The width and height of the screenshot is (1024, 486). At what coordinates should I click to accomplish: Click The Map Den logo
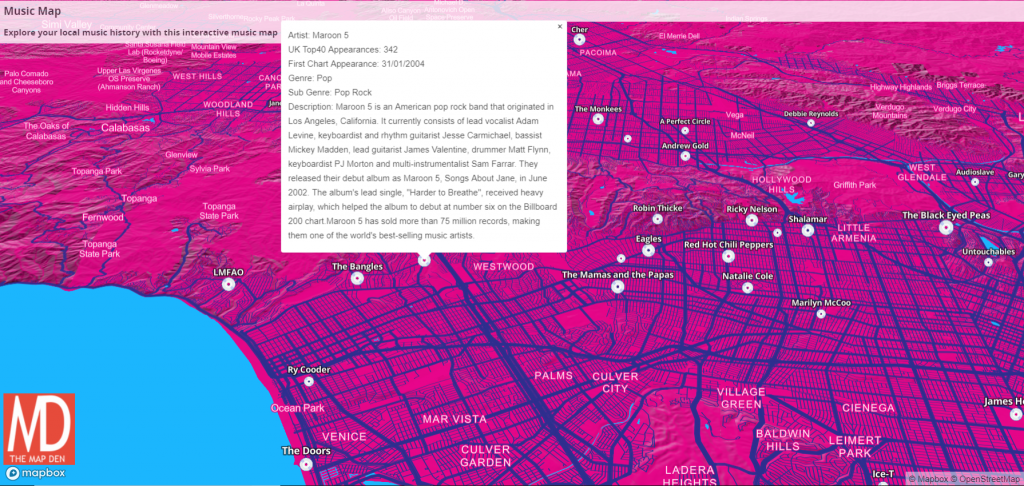[39, 429]
